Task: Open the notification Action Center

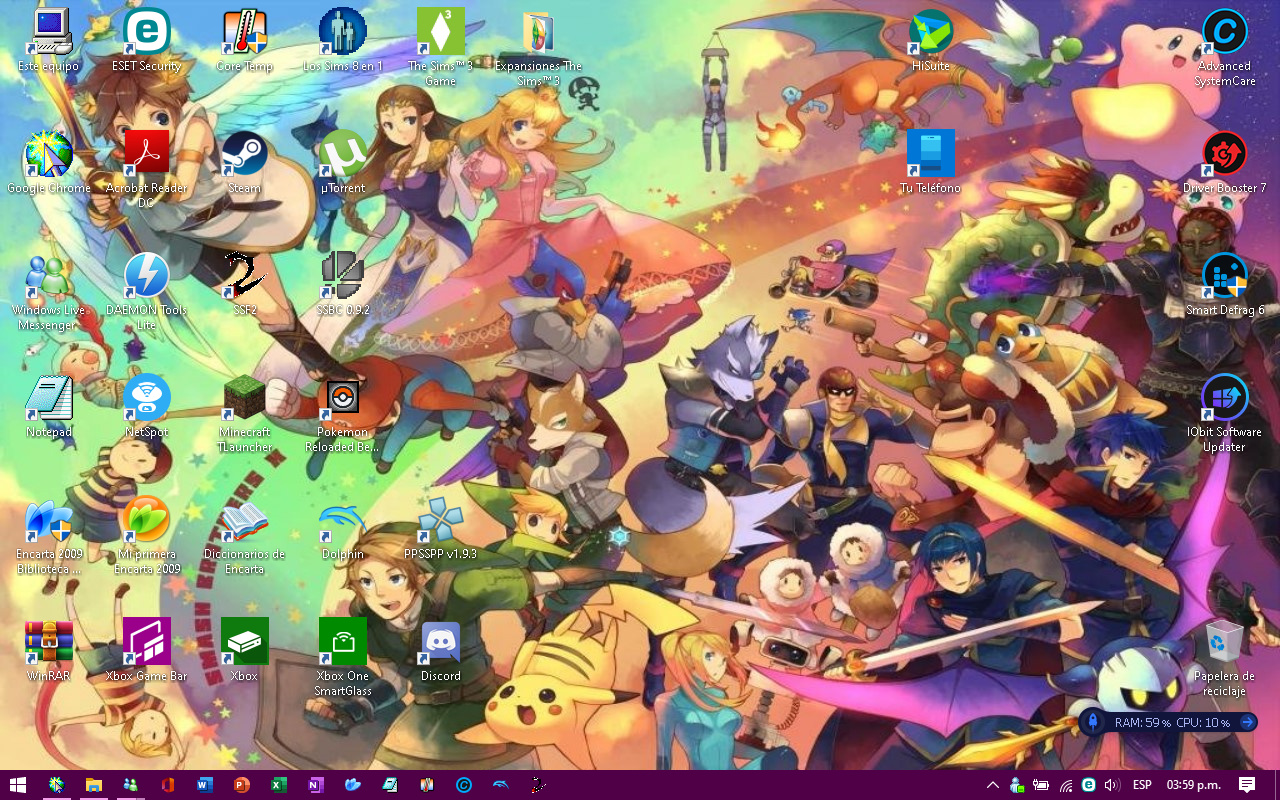Action: [x=1247, y=785]
